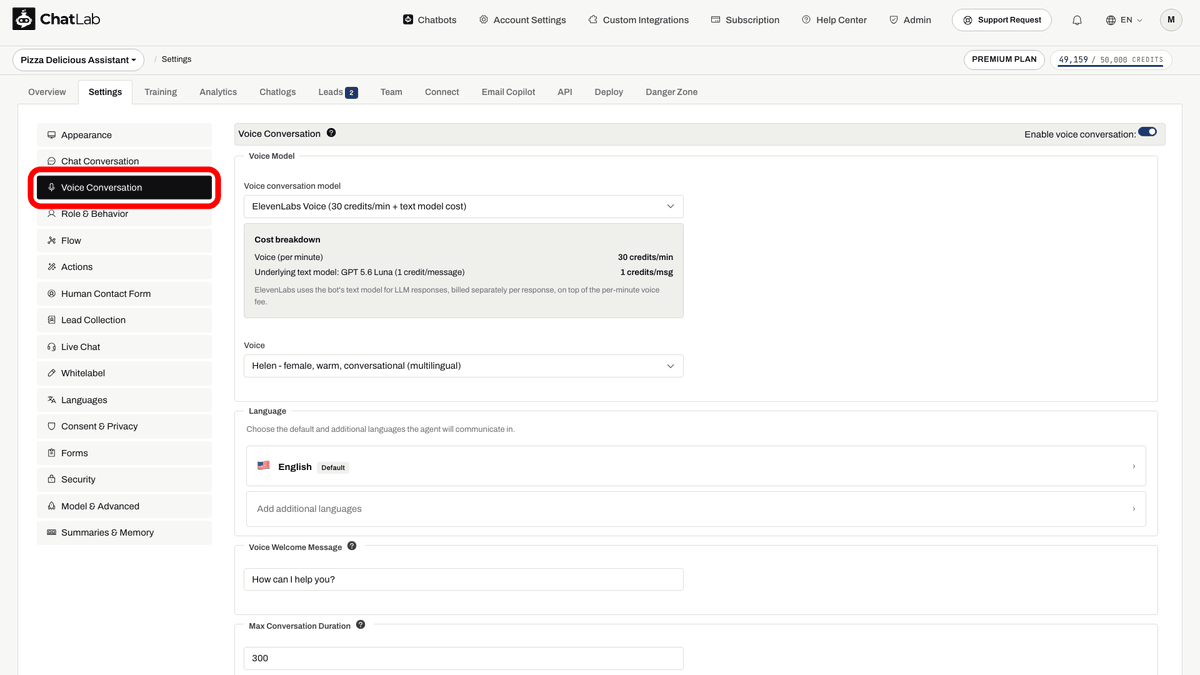The image size is (1200, 675).
Task: Select Whitelabel in the sidebar
Action: coord(124,373)
